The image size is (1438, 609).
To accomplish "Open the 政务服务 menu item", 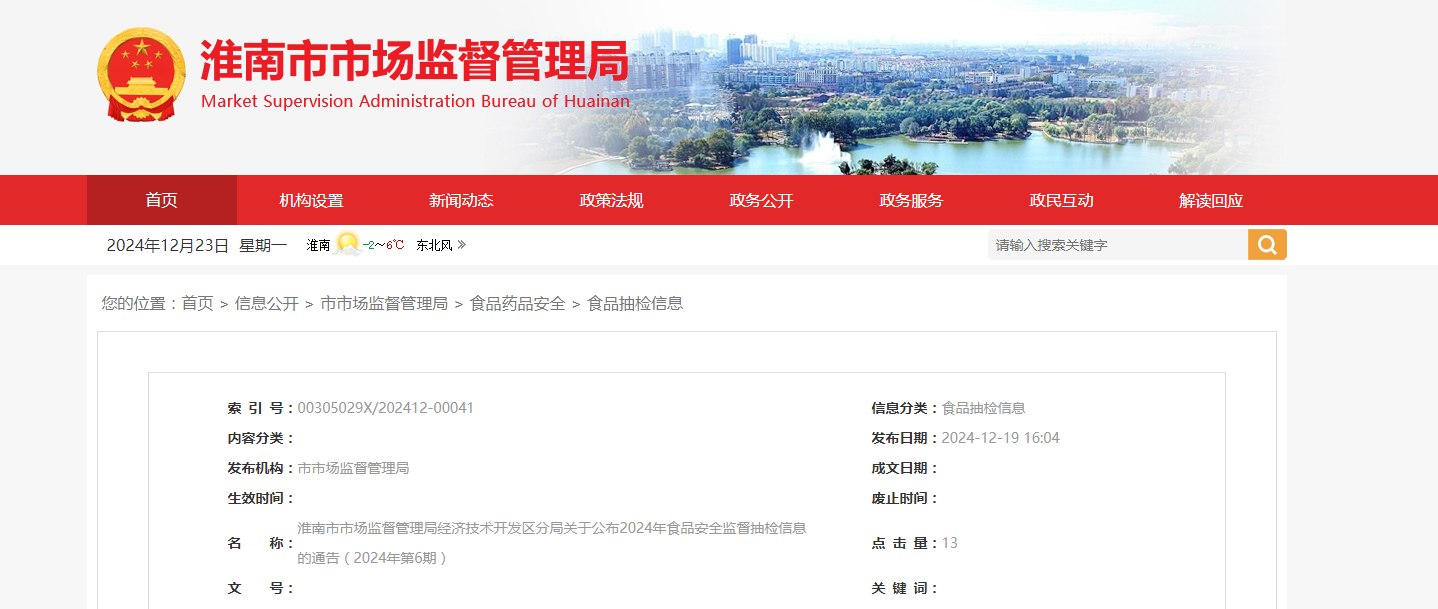I will tap(911, 200).
